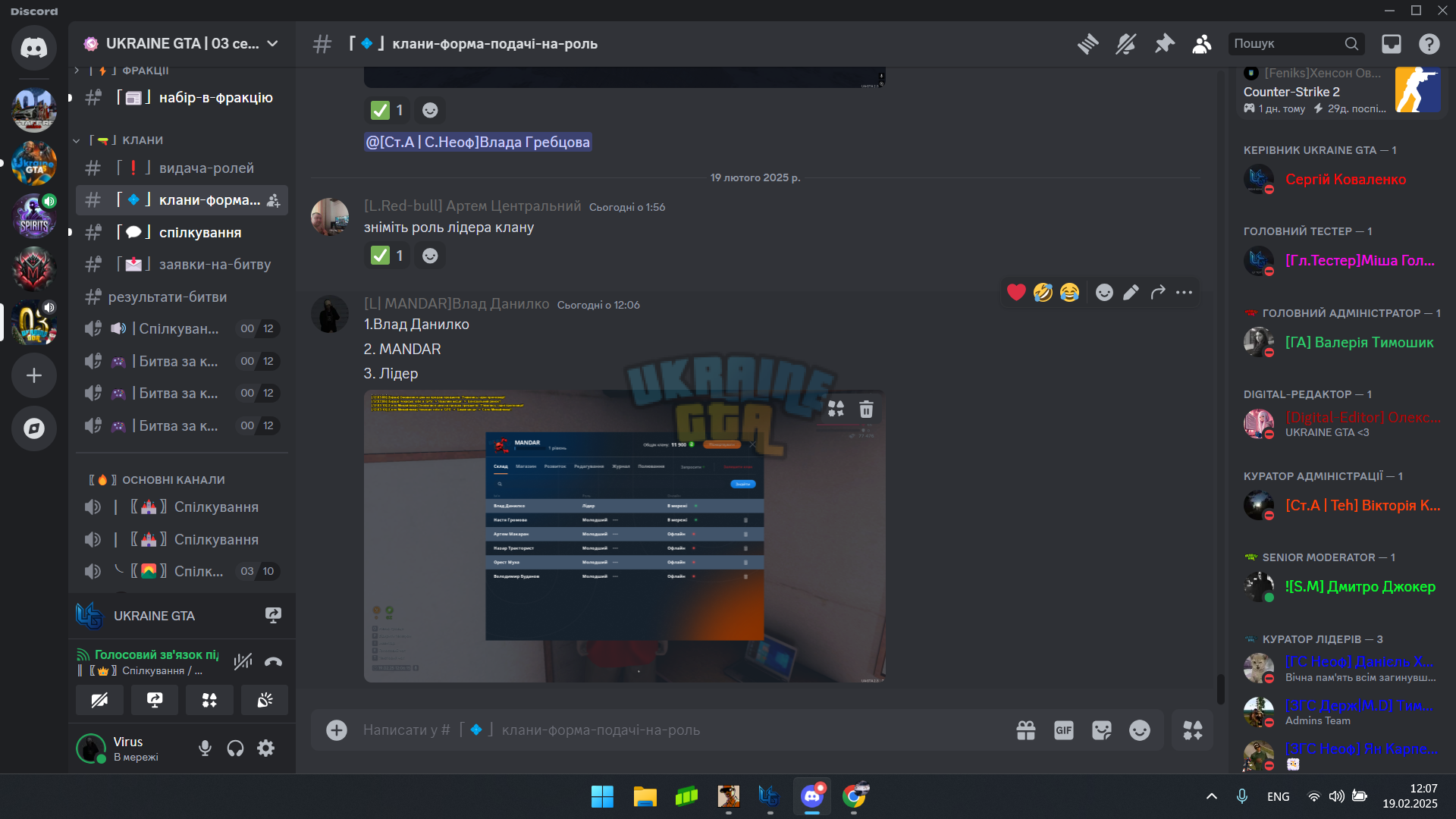
Task: Open the gift Nitro button
Action: 1026,730
